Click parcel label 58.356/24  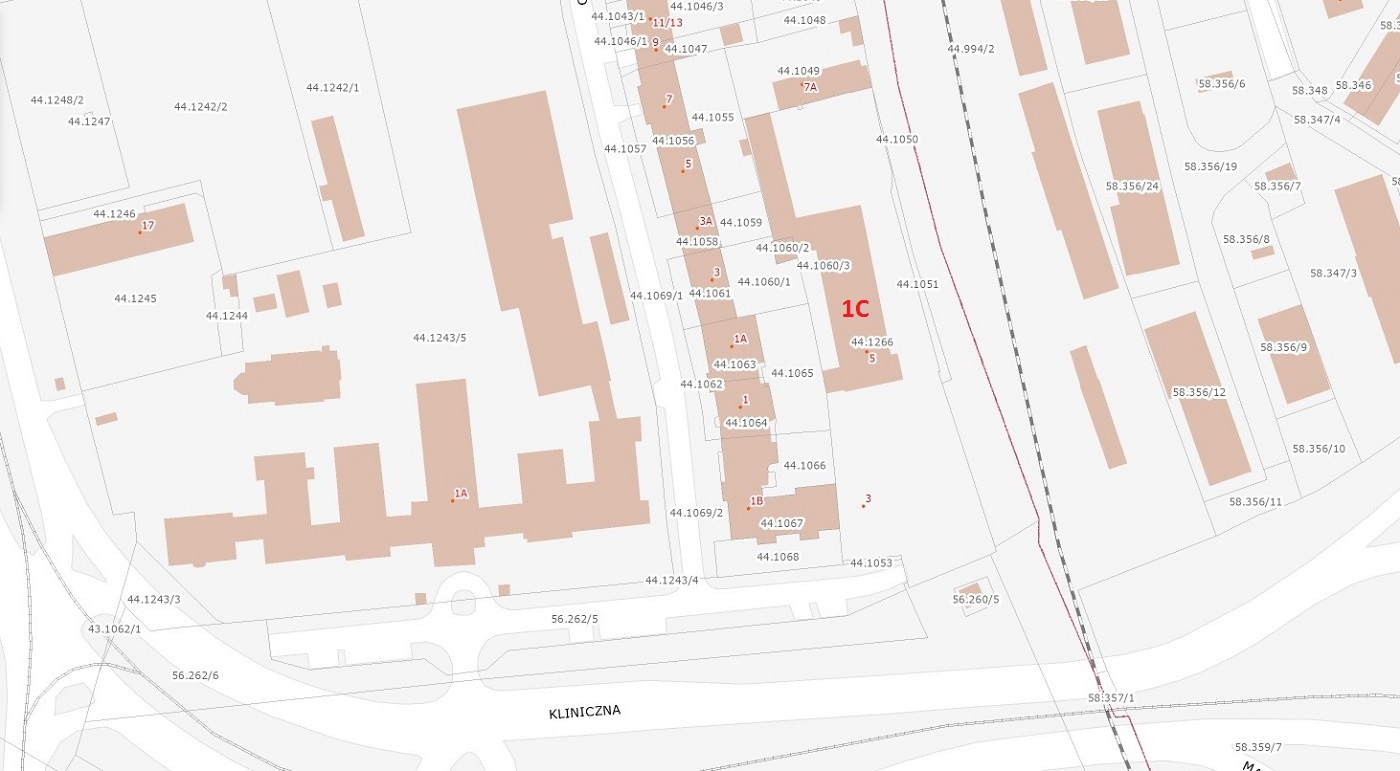tap(1132, 187)
